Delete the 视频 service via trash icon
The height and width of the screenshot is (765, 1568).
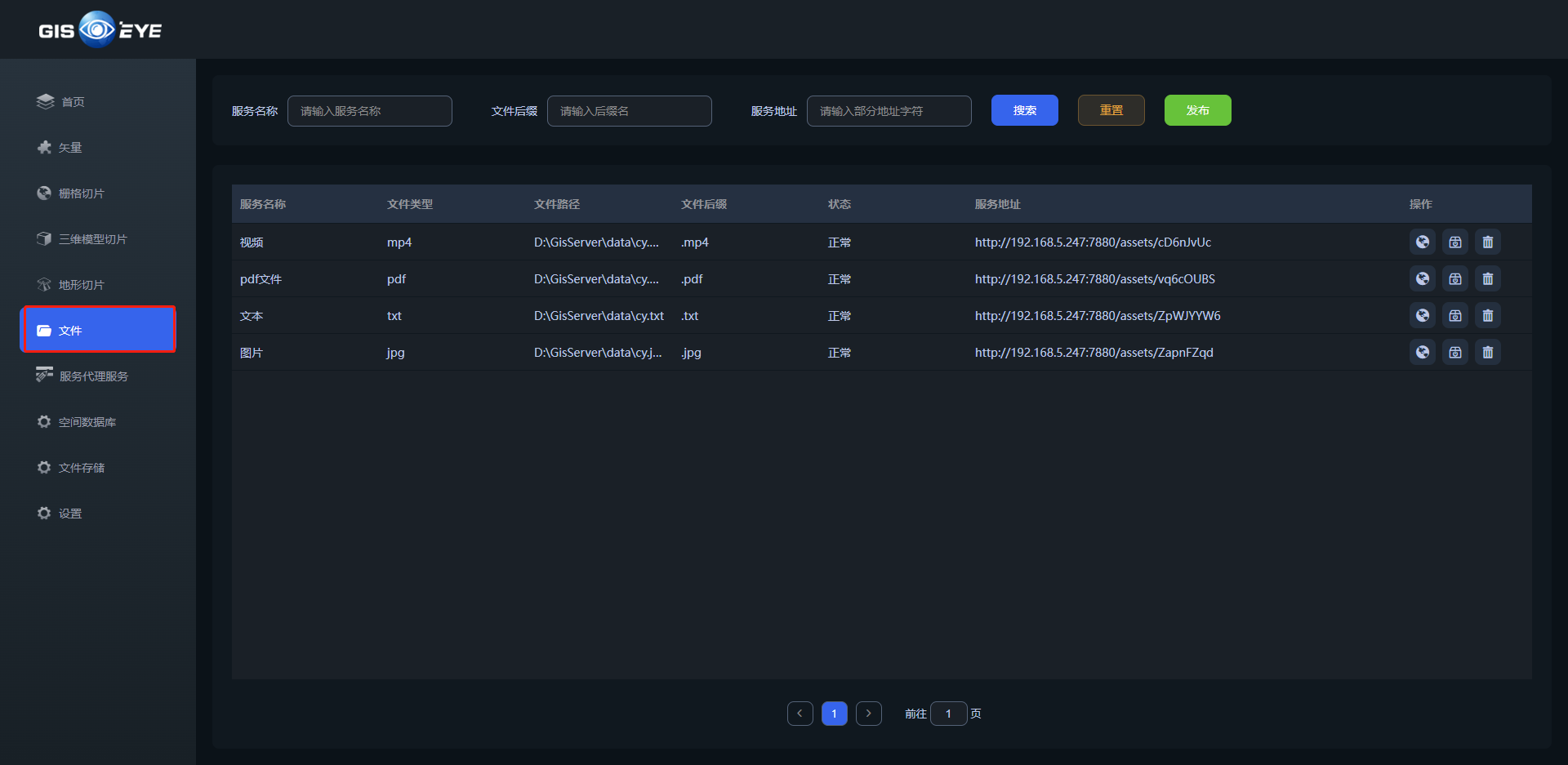(x=1488, y=242)
